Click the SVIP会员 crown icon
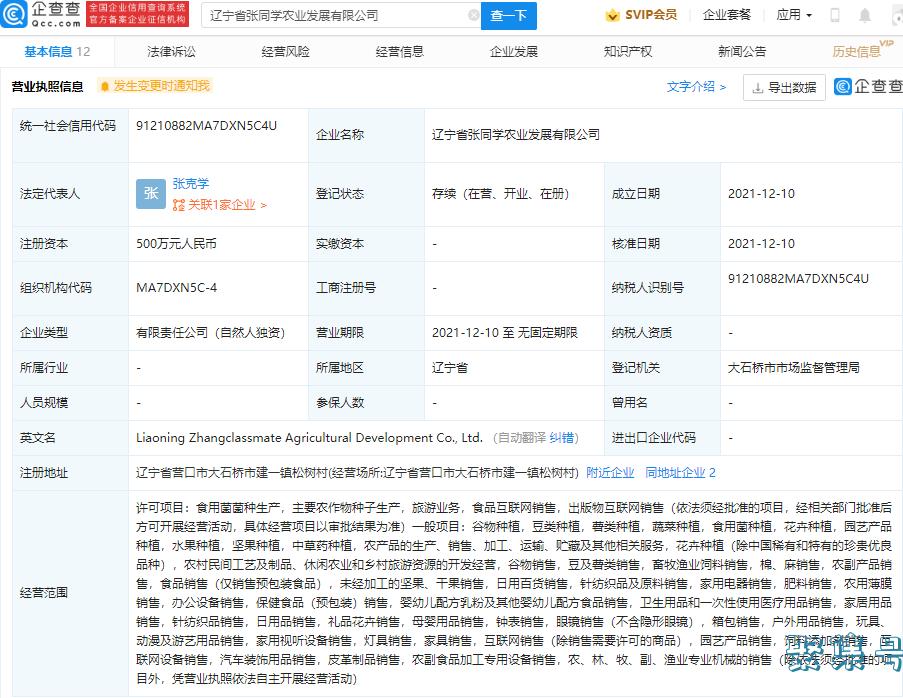The image size is (903, 698). (x=613, y=15)
